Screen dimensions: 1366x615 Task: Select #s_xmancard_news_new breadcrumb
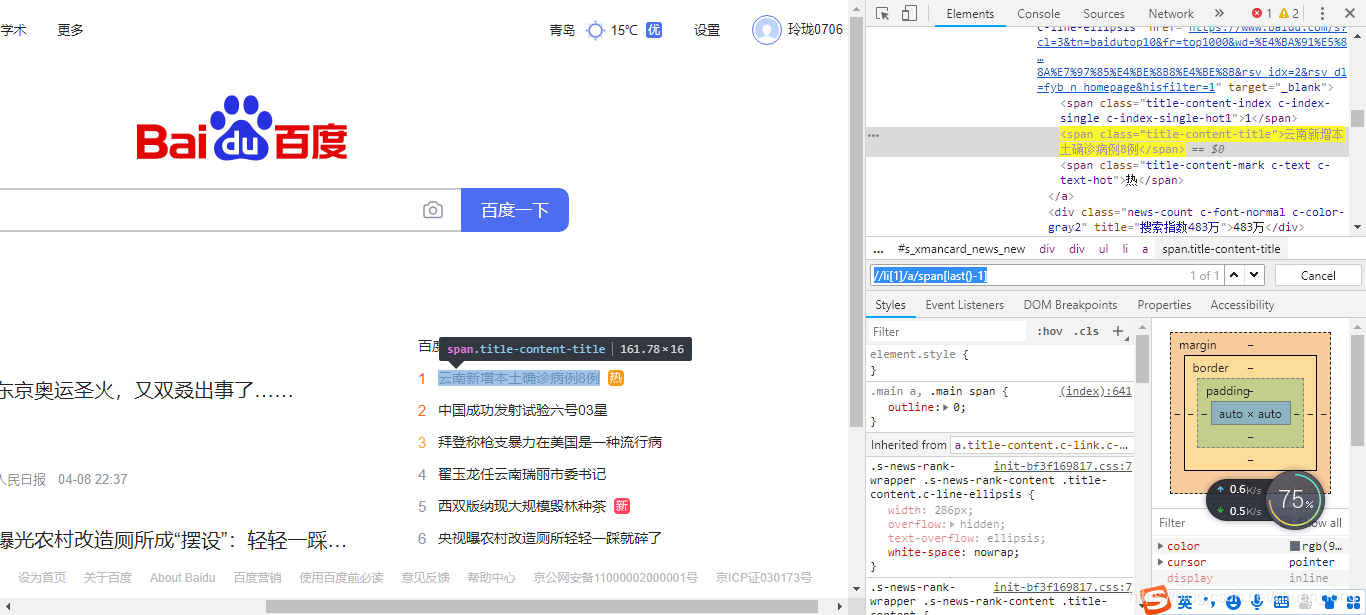click(961, 249)
